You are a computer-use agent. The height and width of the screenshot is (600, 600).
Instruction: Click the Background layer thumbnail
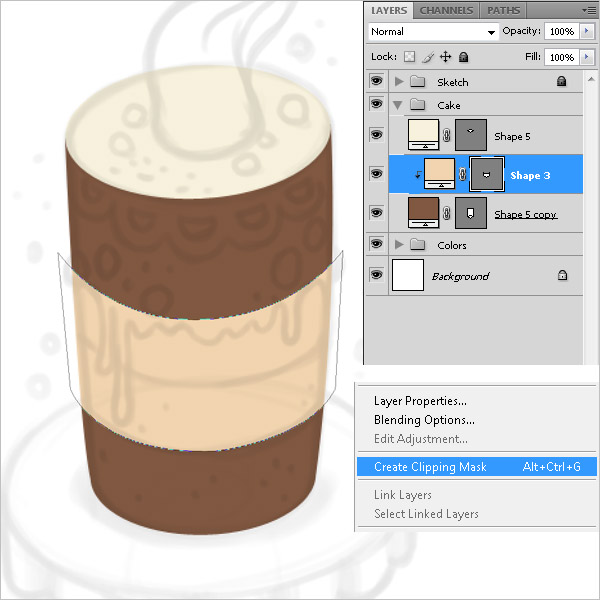pos(408,275)
